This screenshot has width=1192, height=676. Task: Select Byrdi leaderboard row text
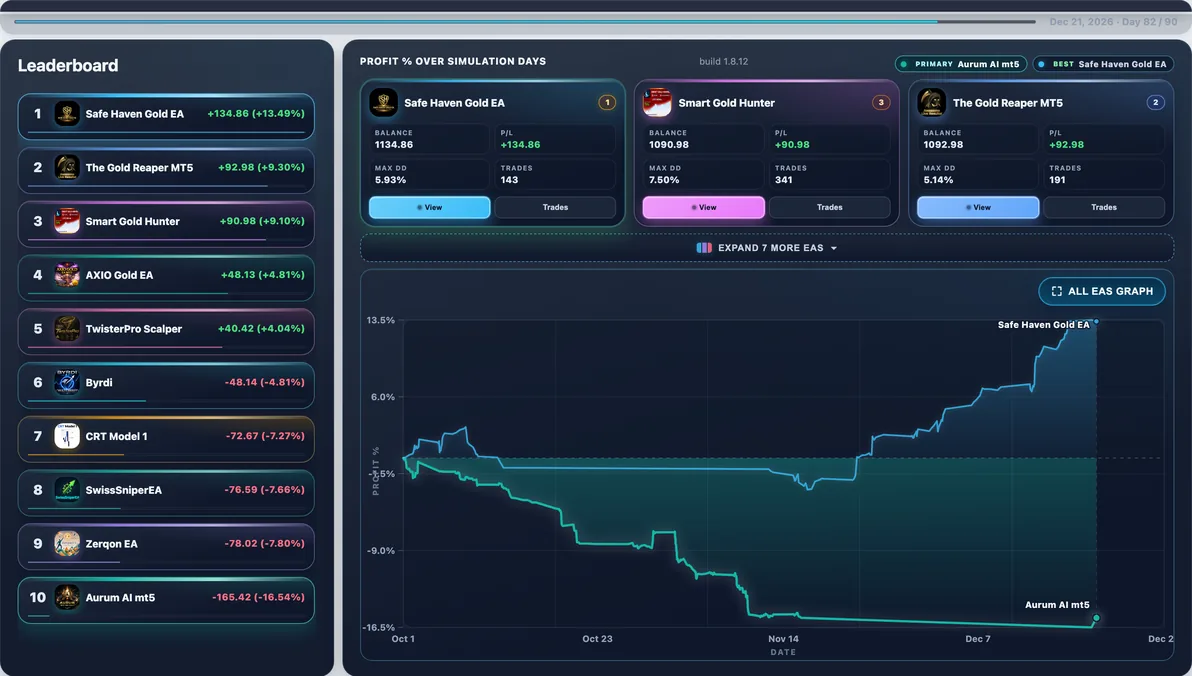99,382
